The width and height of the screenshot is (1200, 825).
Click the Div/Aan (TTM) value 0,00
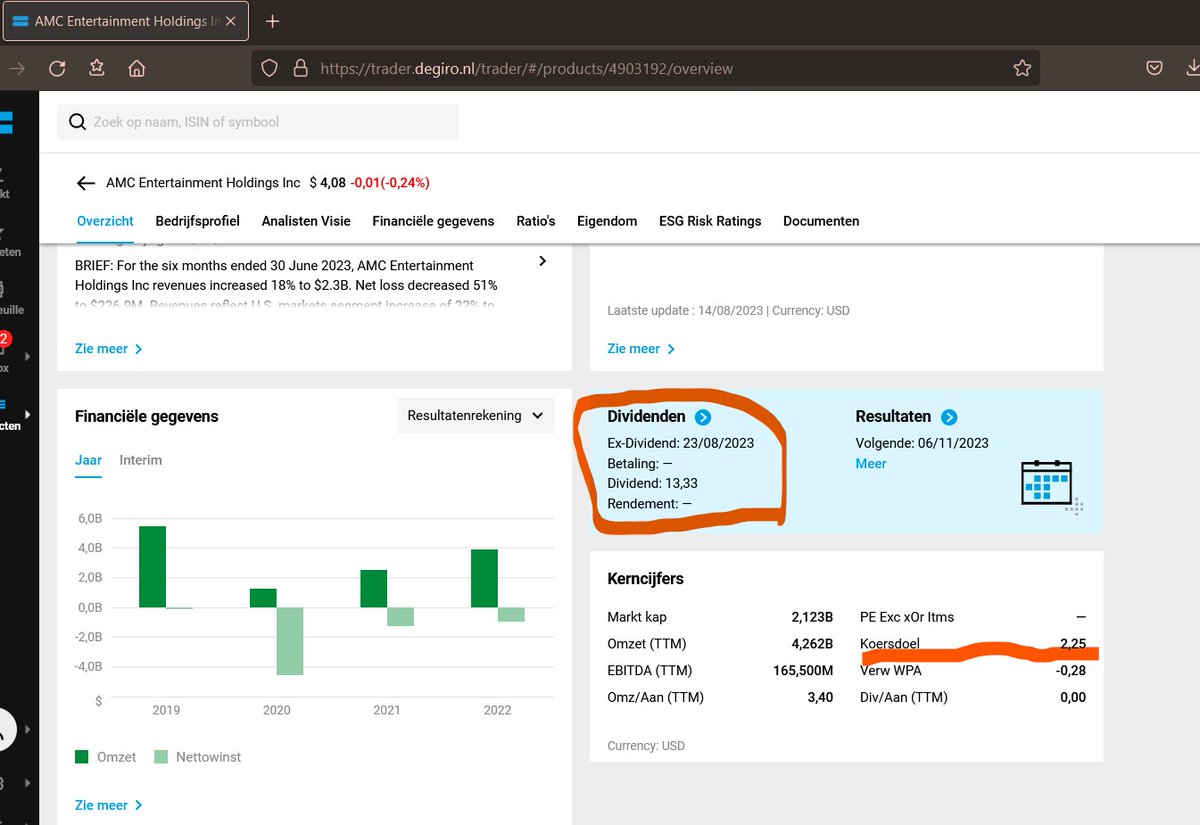click(x=1072, y=698)
